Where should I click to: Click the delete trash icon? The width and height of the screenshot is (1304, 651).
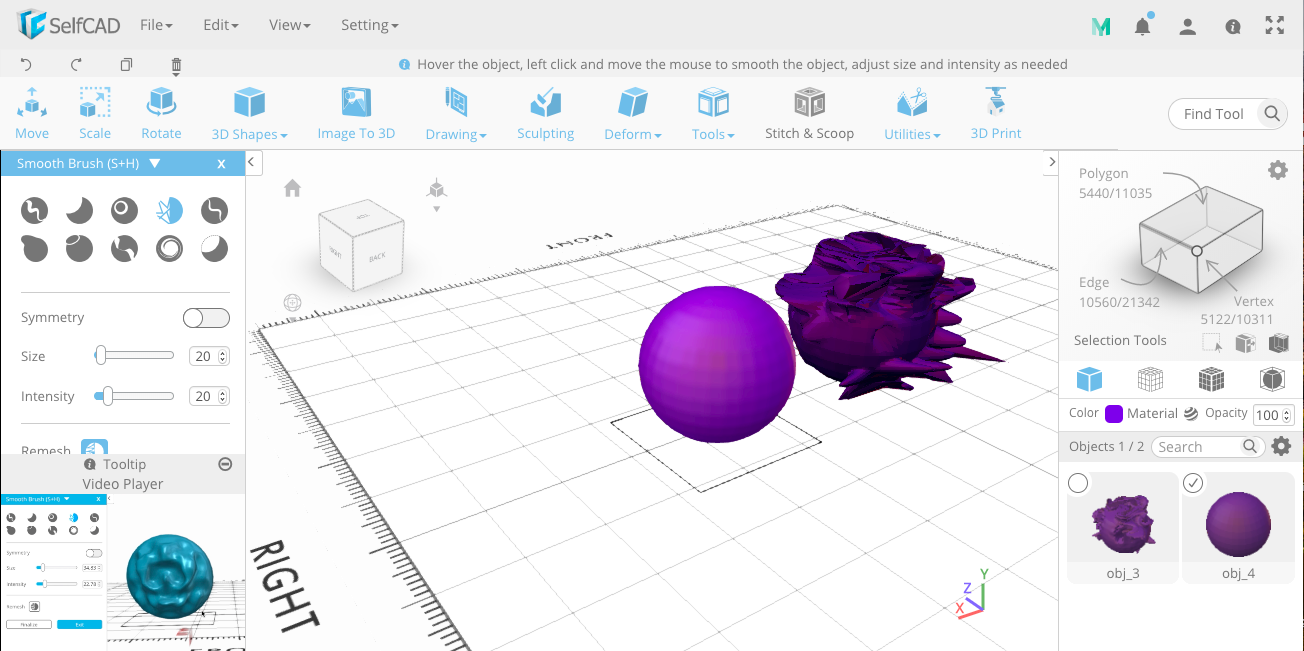pyautogui.click(x=176, y=66)
